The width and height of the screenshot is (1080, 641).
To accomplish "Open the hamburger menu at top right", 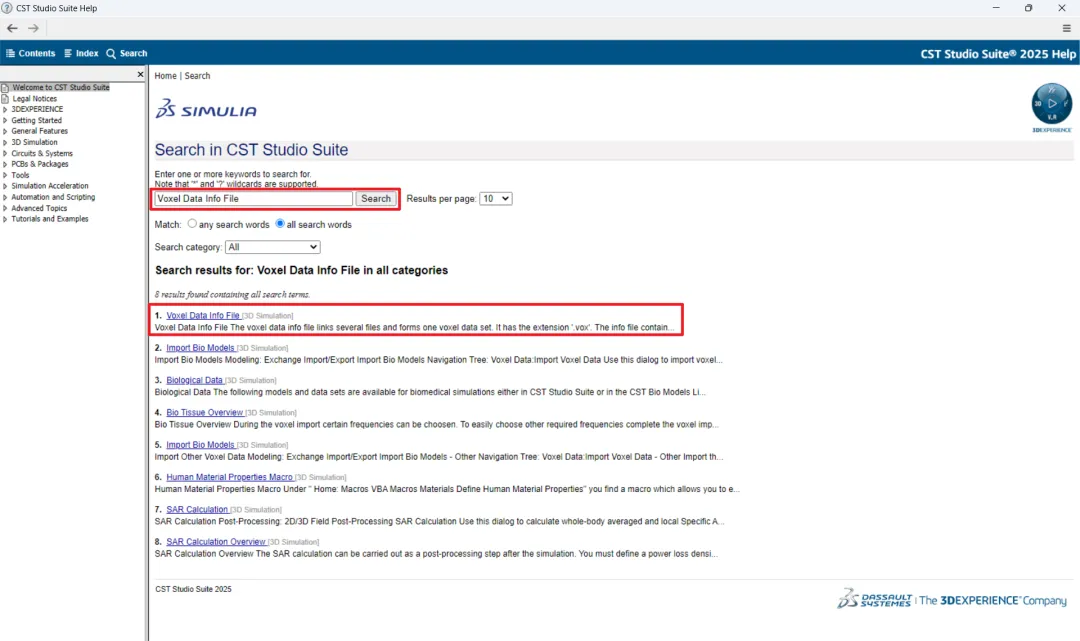I will point(1066,28).
